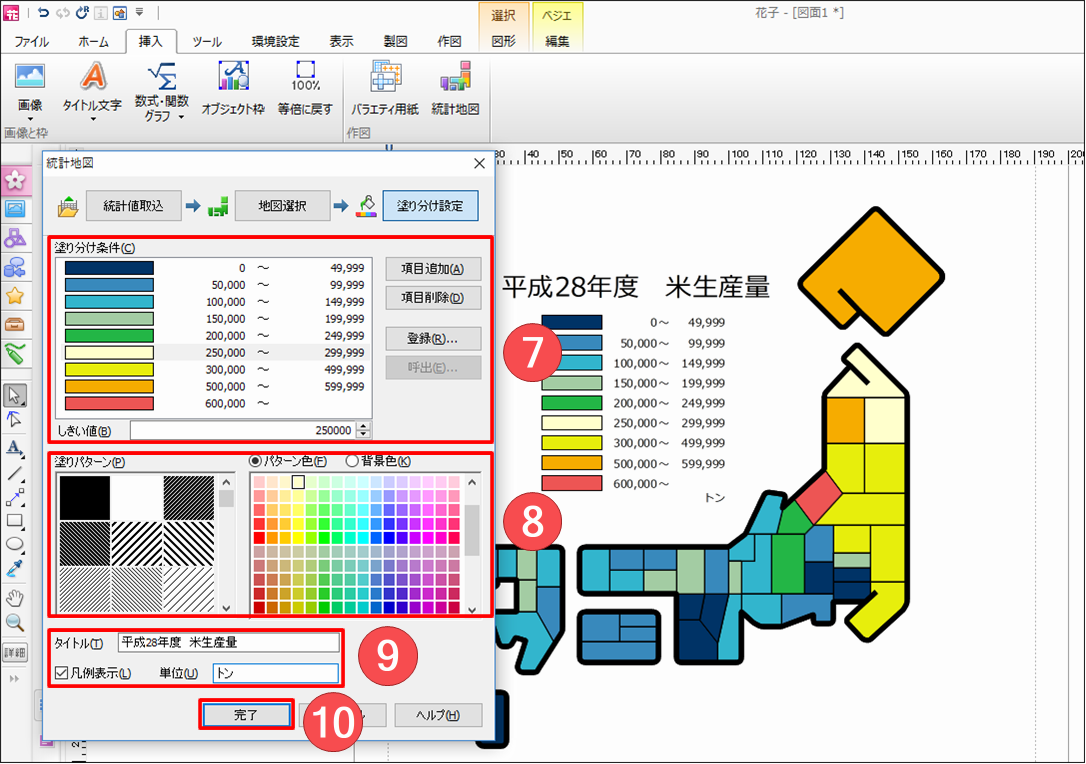The height and width of the screenshot is (764, 1086).
Task: Open the flower clip-art panel icon
Action: pyautogui.click(x=15, y=180)
